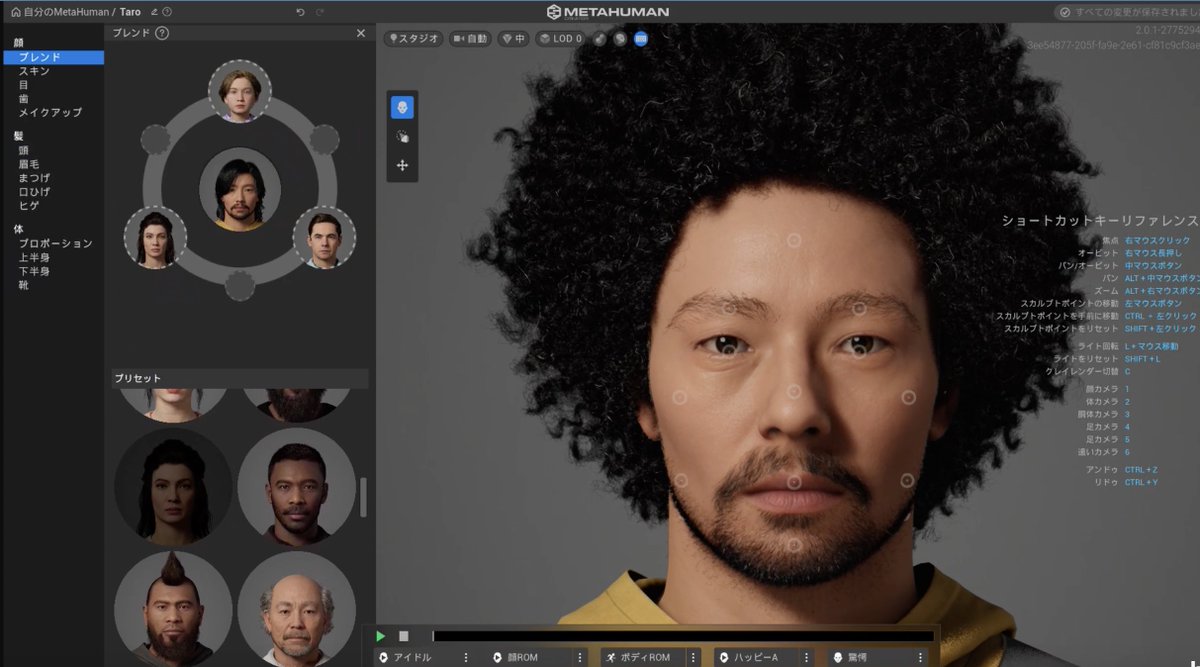This screenshot has width=1200, height=667.
Task: Click the child face in blend circle top
Action: pos(240,91)
